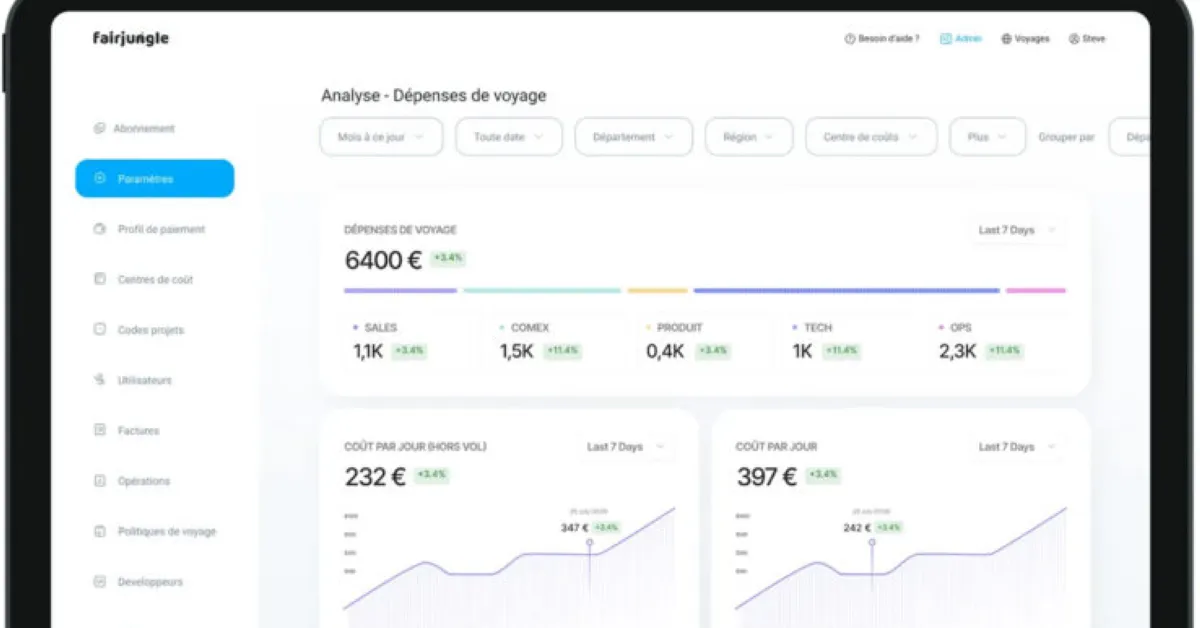
Task: Click the teal COMEX bar segment
Action: 542,291
